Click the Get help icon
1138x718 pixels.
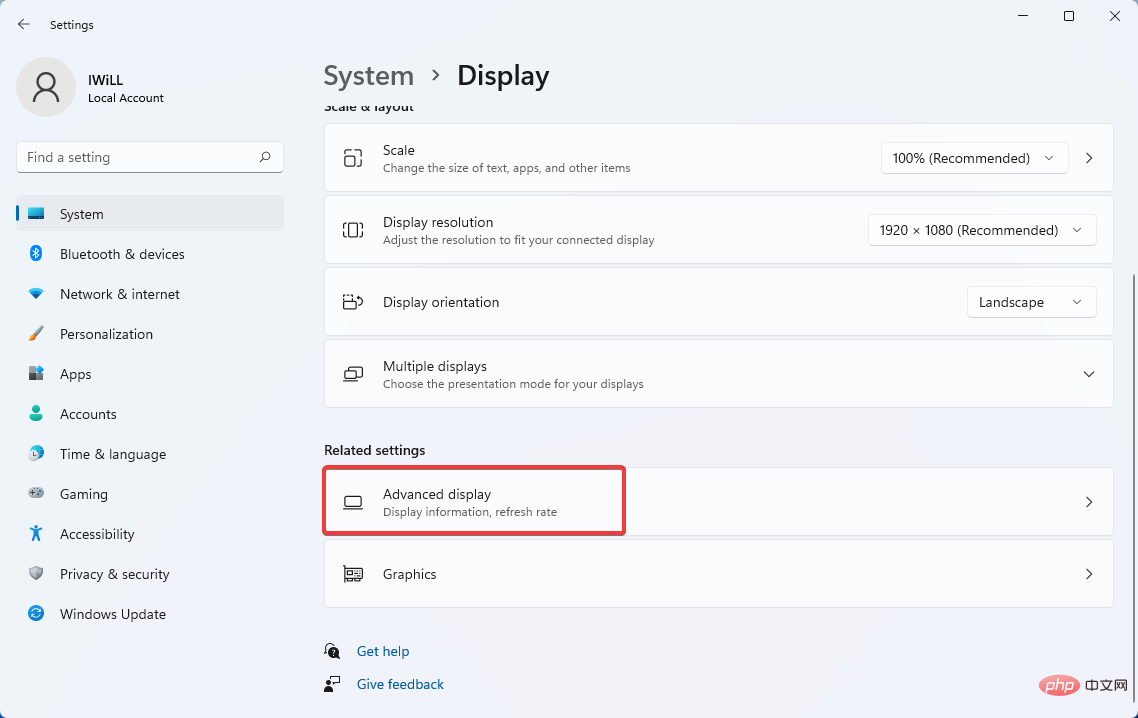tap(332, 650)
